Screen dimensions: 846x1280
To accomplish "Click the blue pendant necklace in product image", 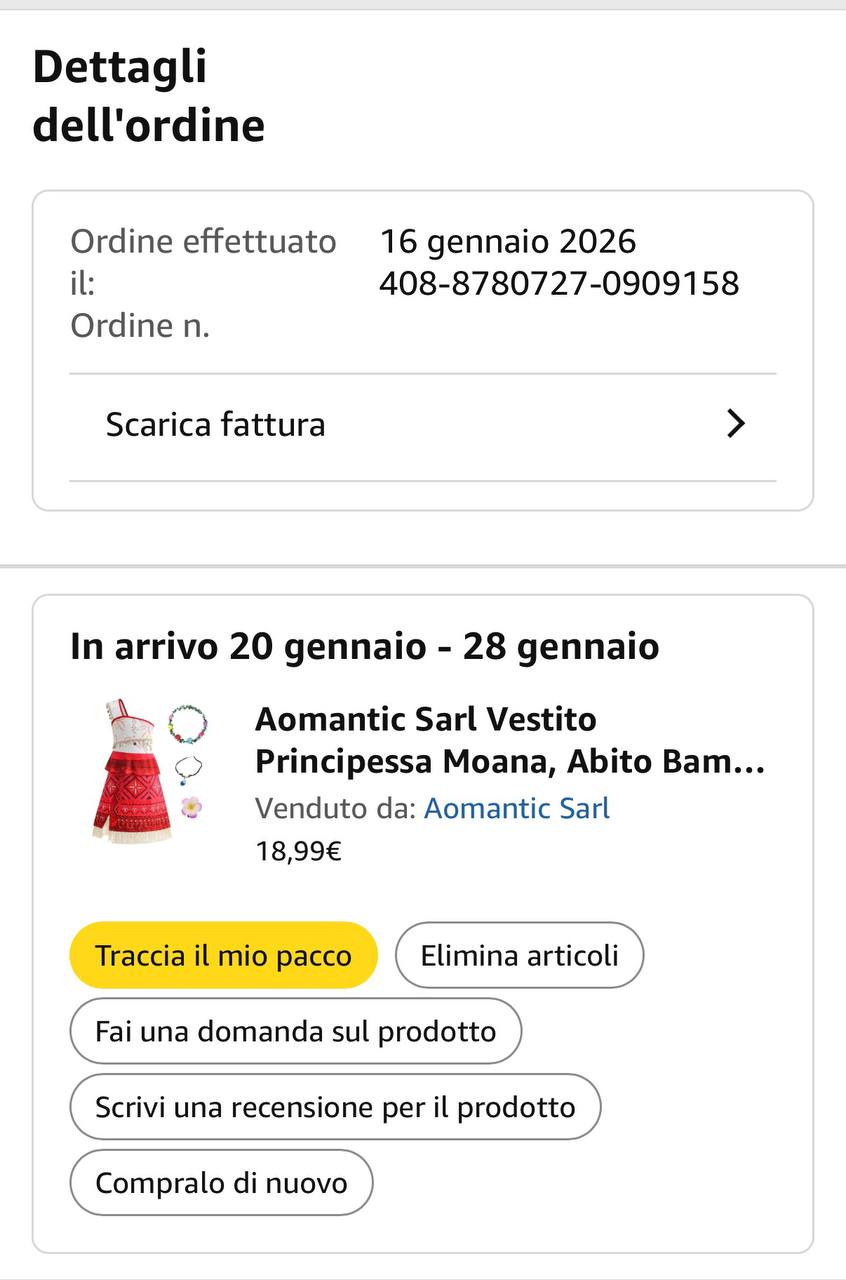I will point(187,769).
